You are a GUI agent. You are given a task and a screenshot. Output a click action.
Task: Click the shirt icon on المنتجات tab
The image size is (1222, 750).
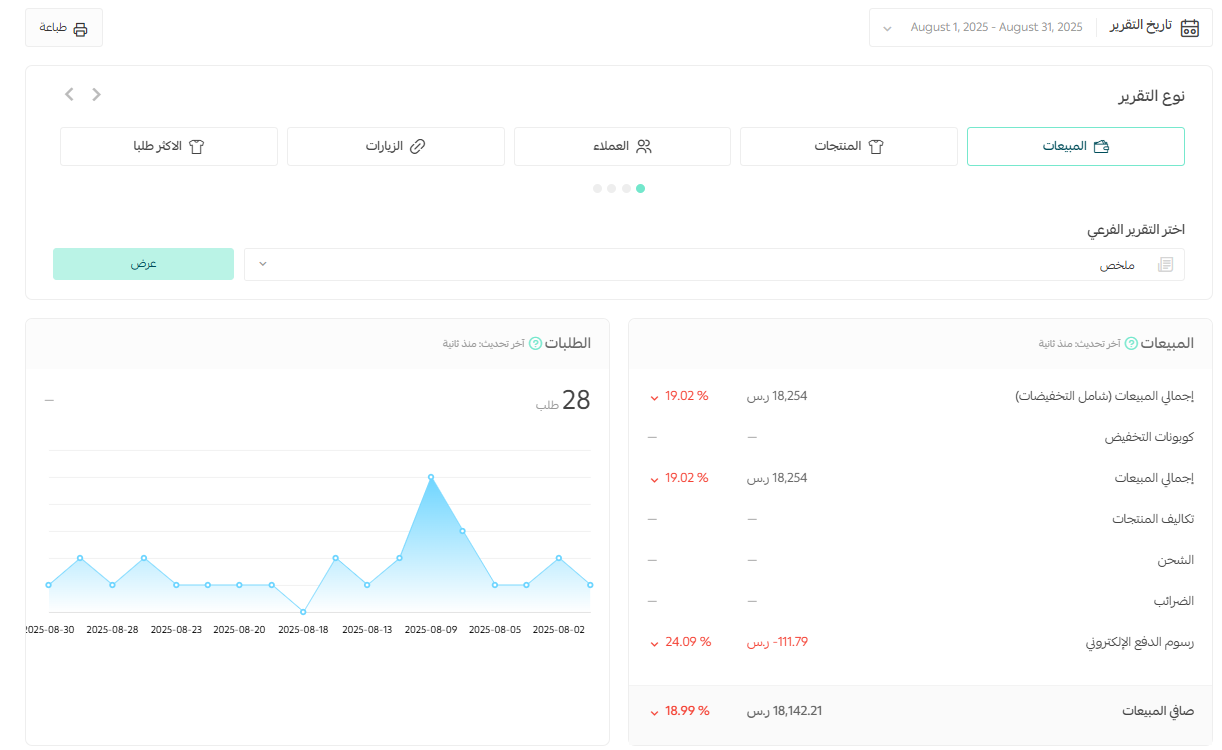pyautogui.click(x=876, y=146)
